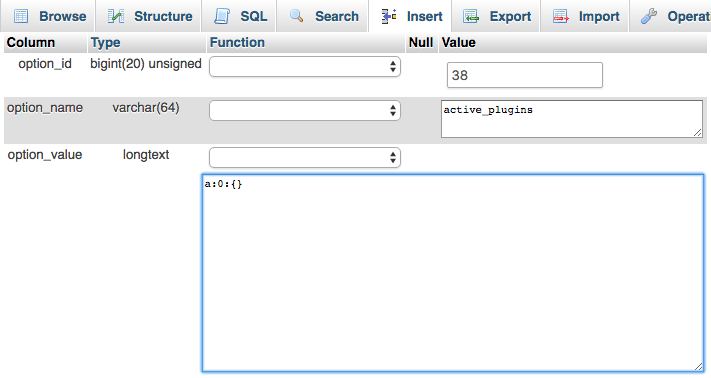Click the Column header label
Image resolution: width=711 pixels, height=378 pixels.
(31, 43)
